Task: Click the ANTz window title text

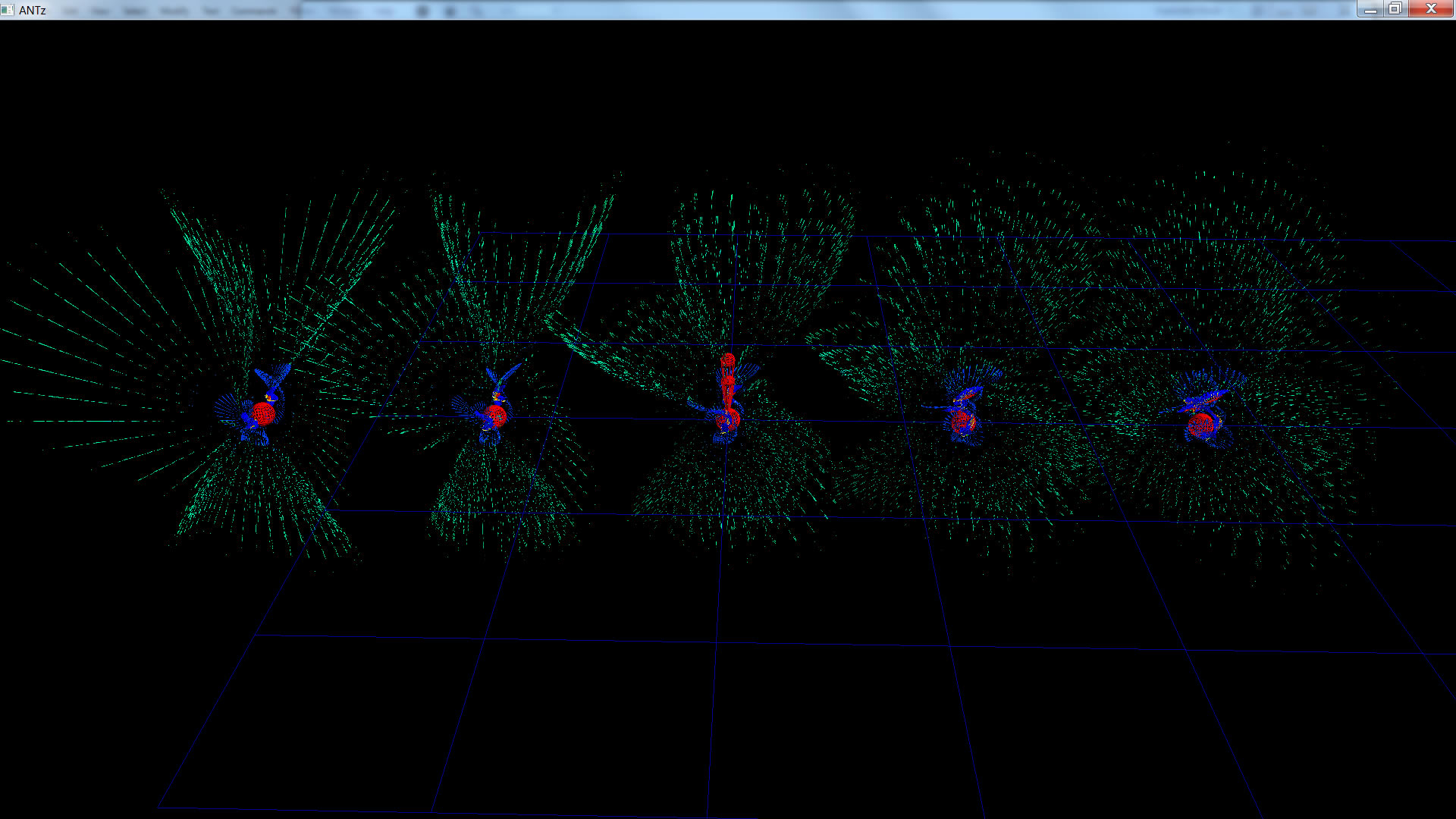Action: pyautogui.click(x=33, y=10)
